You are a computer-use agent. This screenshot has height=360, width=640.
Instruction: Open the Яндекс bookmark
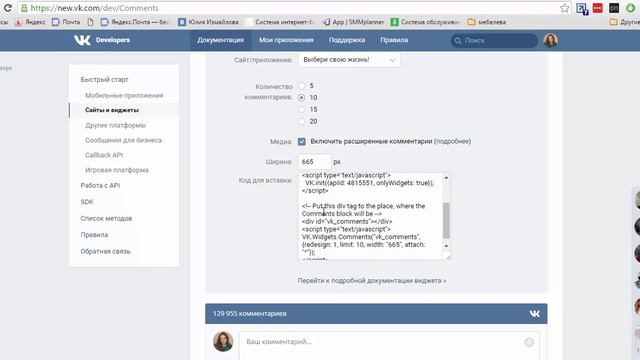30,22
